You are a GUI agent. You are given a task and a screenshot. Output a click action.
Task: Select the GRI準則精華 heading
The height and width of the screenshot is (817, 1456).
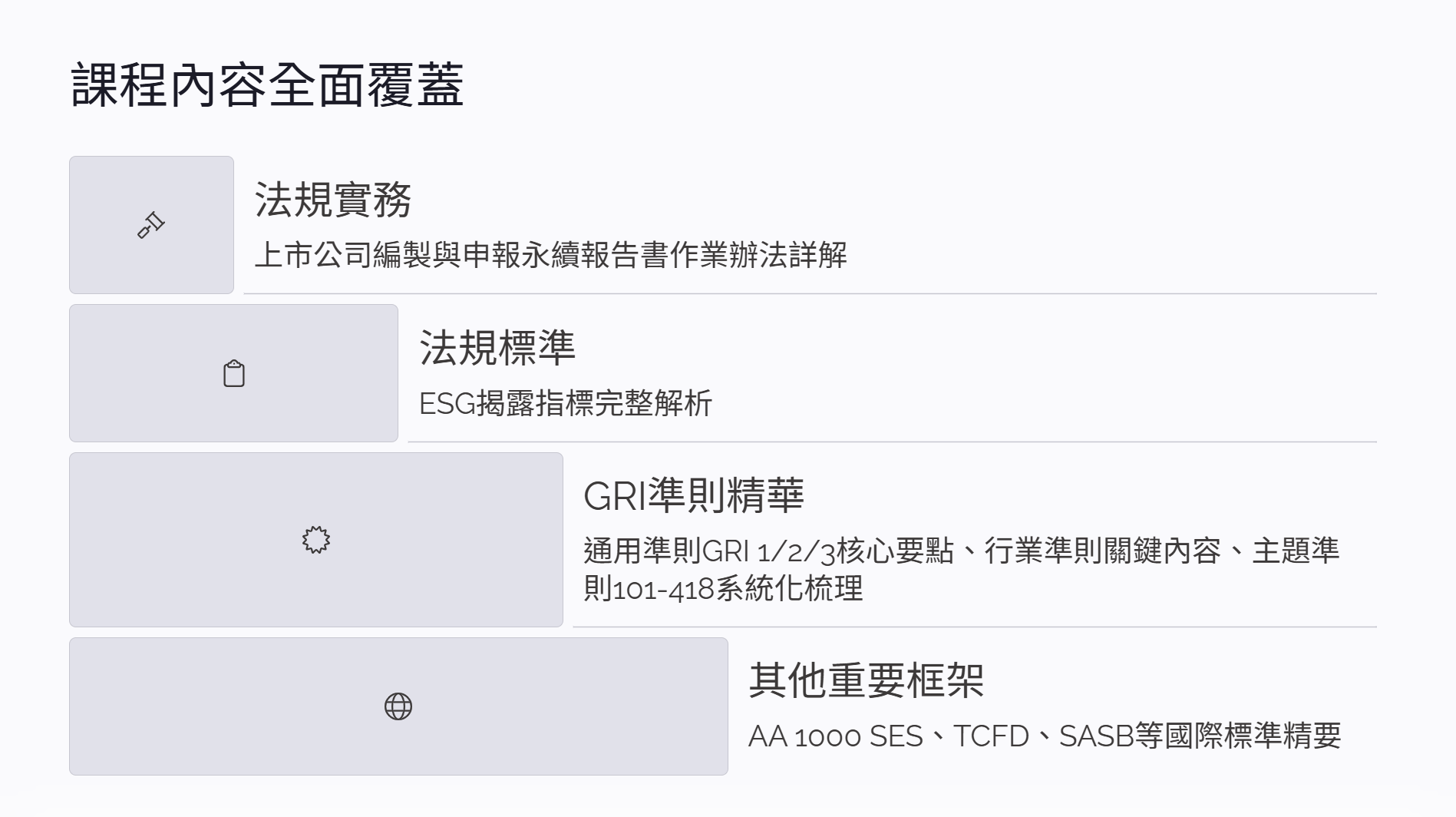(693, 496)
